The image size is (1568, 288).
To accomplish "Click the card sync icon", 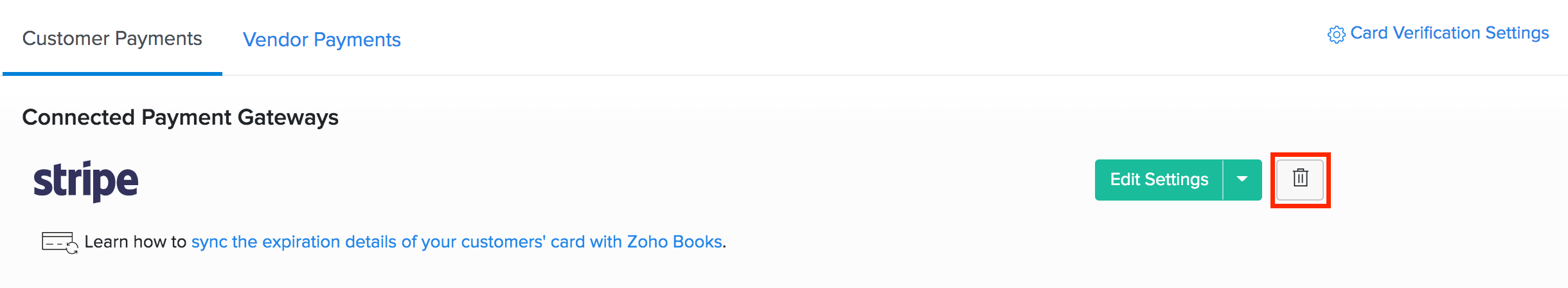I will (59, 243).
